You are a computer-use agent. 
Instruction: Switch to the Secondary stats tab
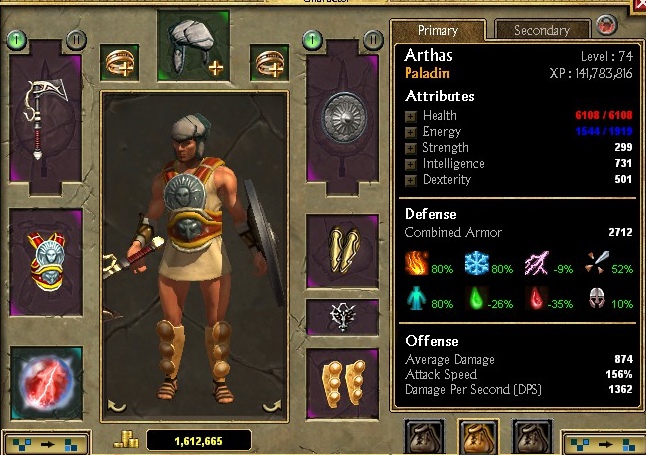[542, 30]
